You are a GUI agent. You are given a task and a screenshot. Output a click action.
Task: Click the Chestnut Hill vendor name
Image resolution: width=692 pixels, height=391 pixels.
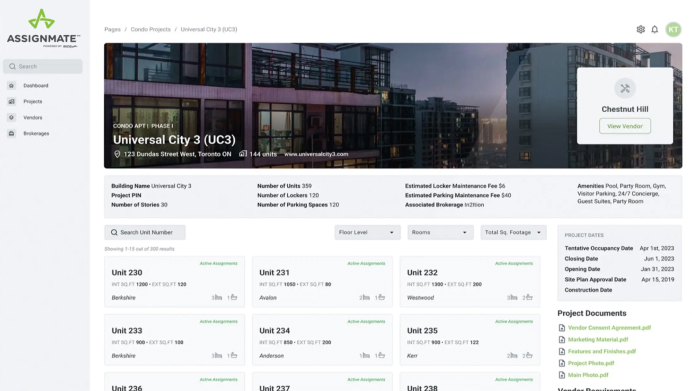click(x=624, y=109)
